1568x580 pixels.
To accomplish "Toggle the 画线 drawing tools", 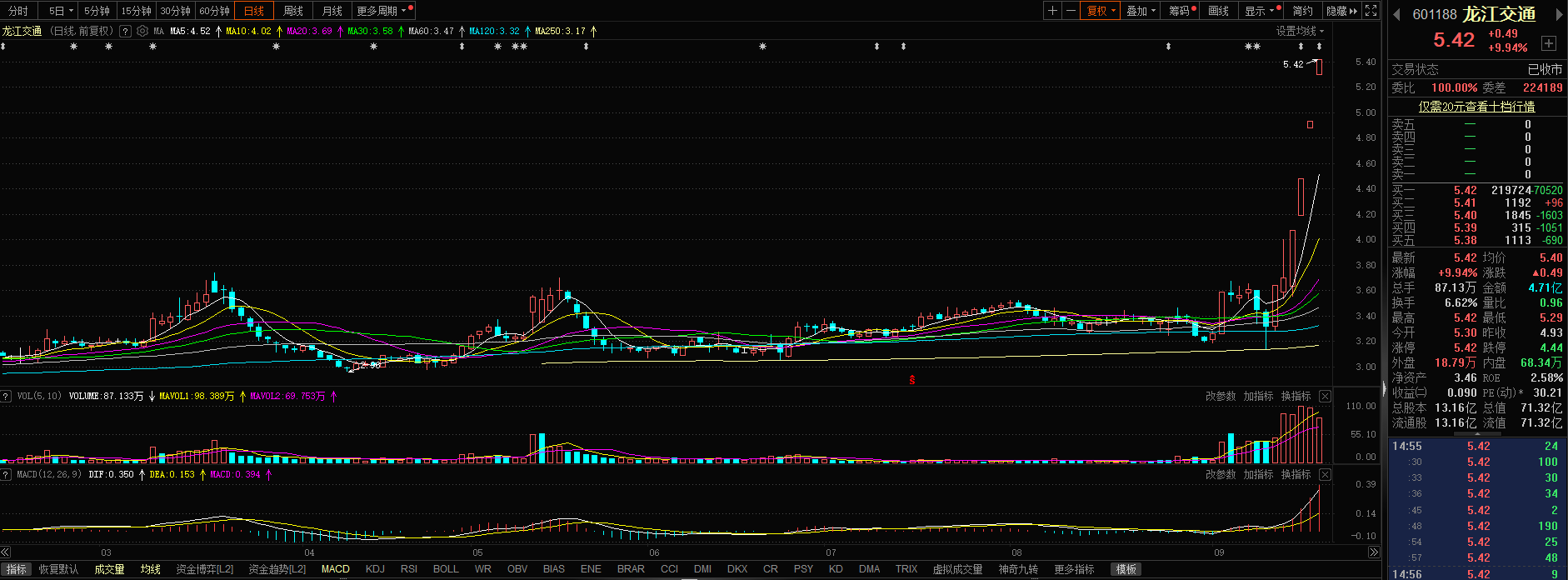I will pyautogui.click(x=1218, y=11).
